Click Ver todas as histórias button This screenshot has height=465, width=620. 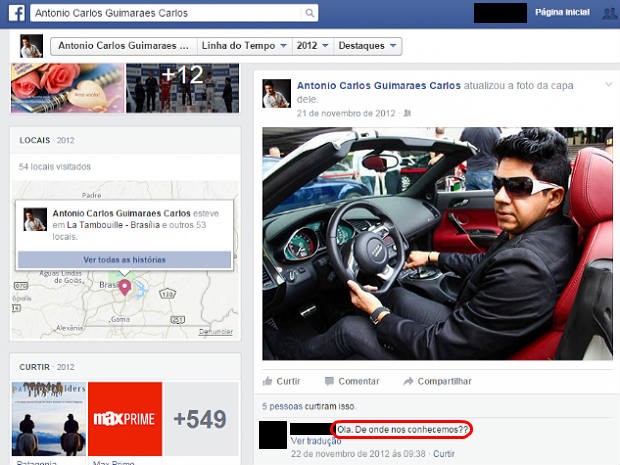point(124,259)
